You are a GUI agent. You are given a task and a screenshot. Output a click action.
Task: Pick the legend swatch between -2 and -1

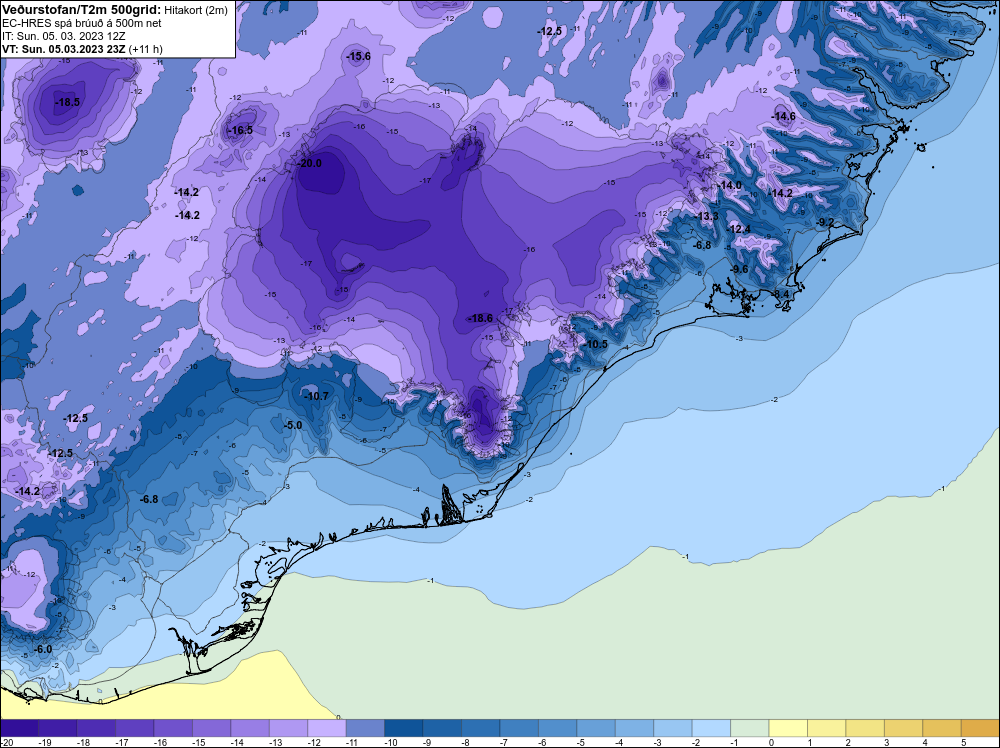point(711,728)
